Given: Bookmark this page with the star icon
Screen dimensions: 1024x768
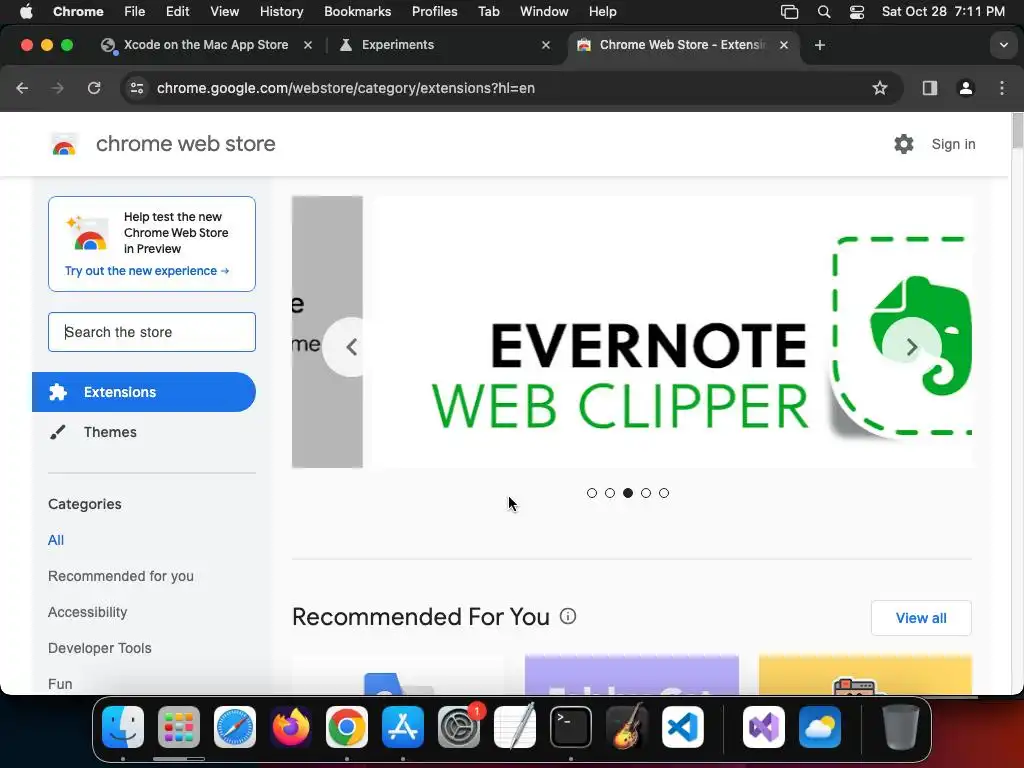Looking at the screenshot, I should 880,88.
